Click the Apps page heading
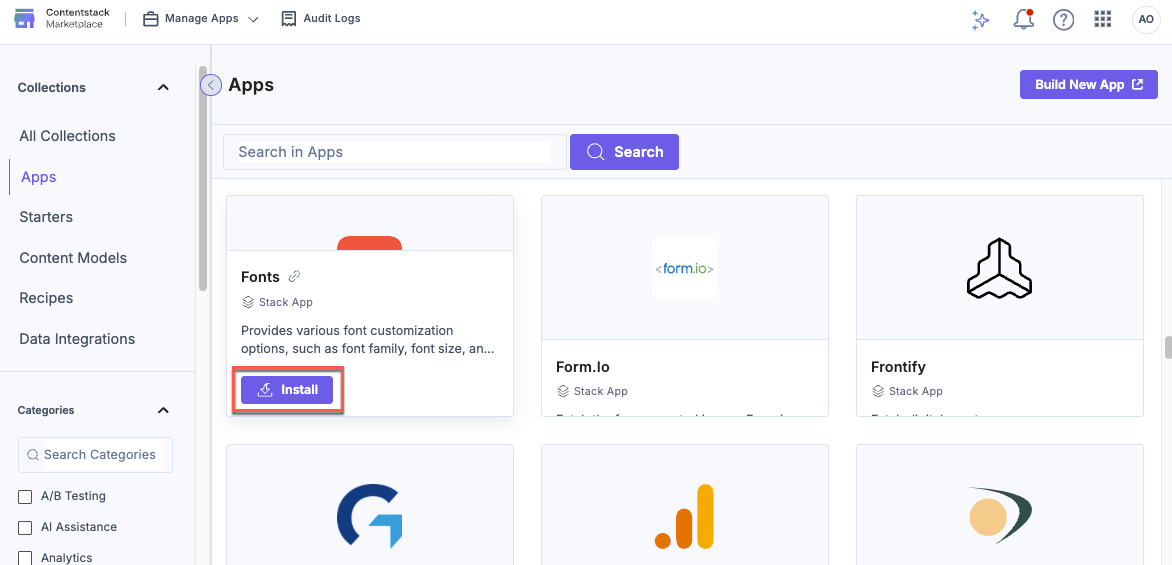The height and width of the screenshot is (565, 1172). pyautogui.click(x=251, y=84)
